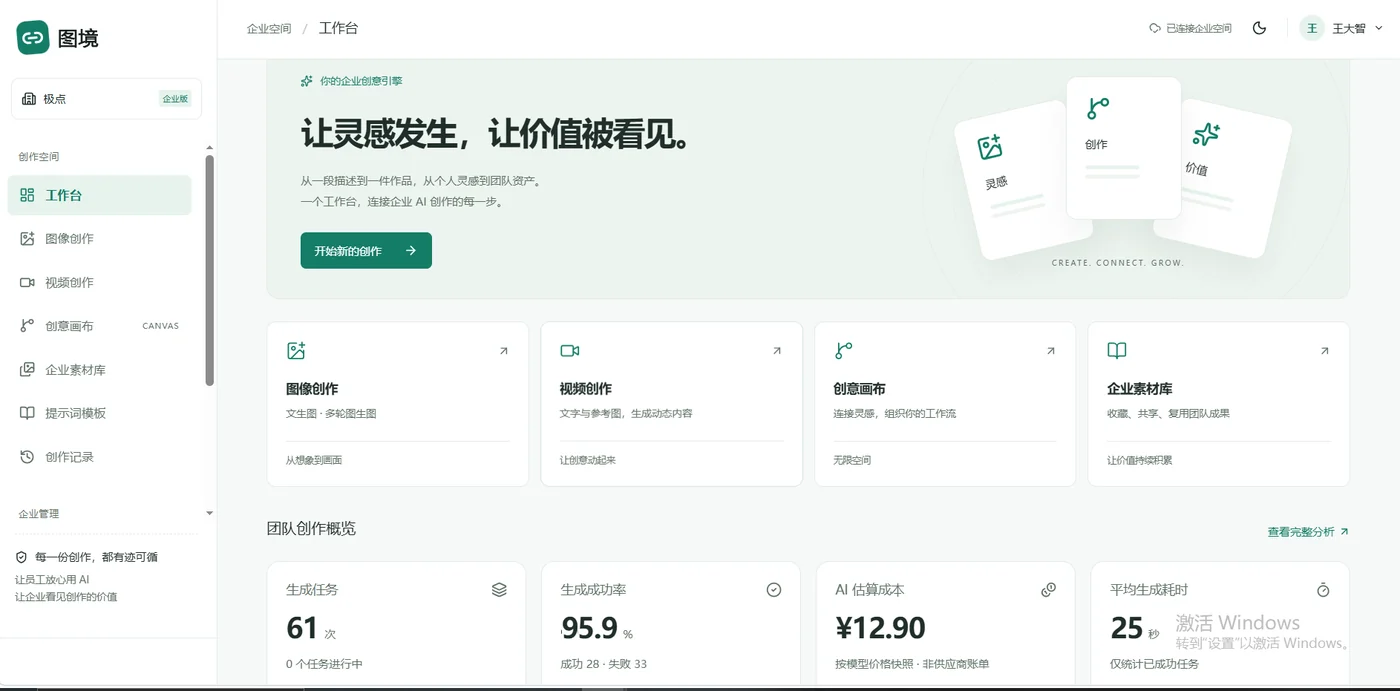Click the 企业空间 breadcrumb link
Viewport: 1400px width, 691px height.
[269, 29]
